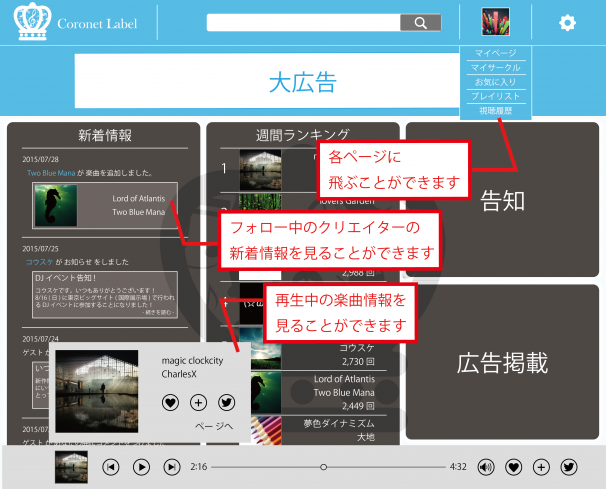Click the Lord of Atlantis seahorse thumbnail in news
This screenshot has width=606, height=489.
56,205
